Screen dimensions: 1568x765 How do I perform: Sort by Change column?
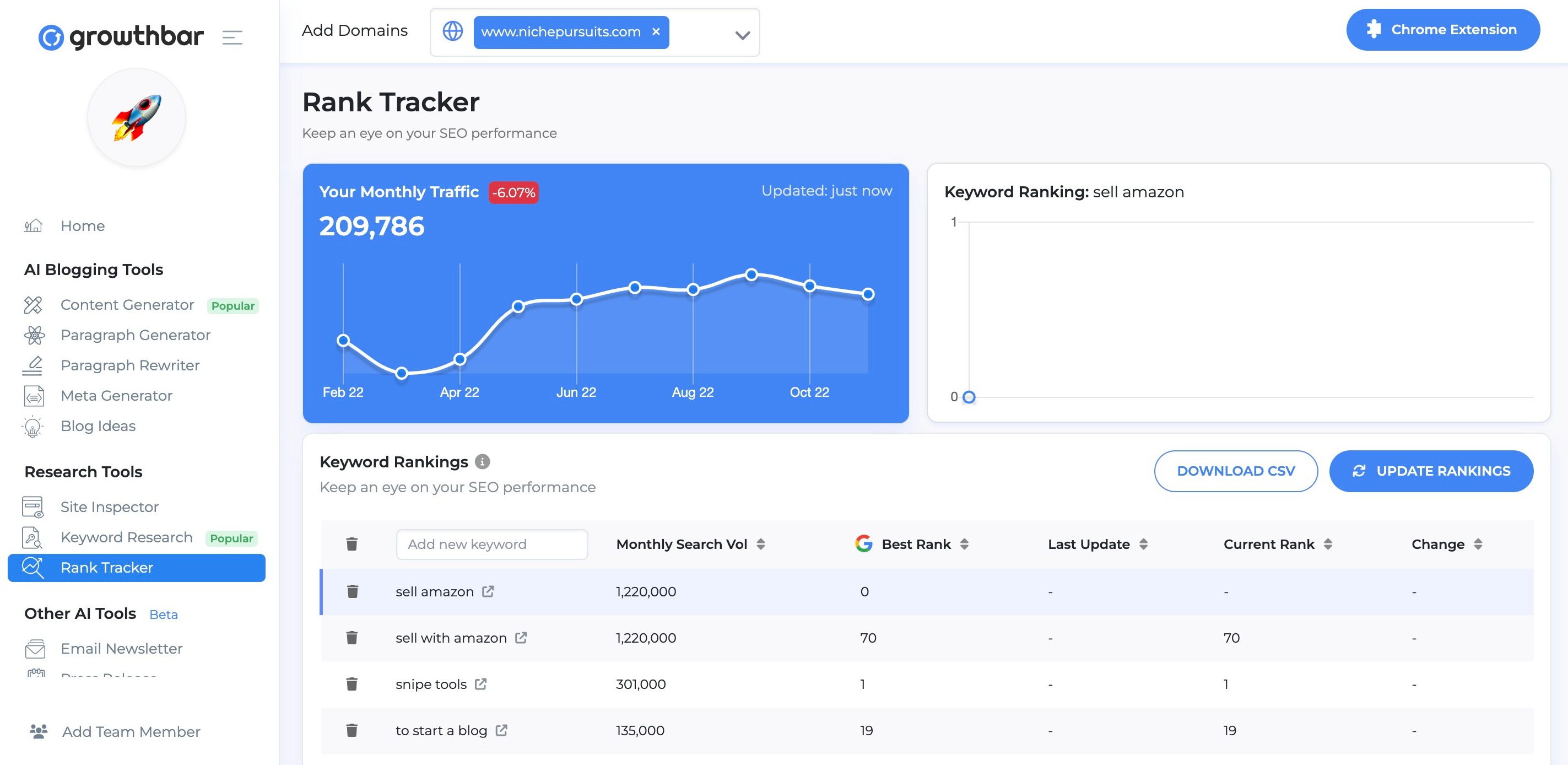[x=1478, y=544]
